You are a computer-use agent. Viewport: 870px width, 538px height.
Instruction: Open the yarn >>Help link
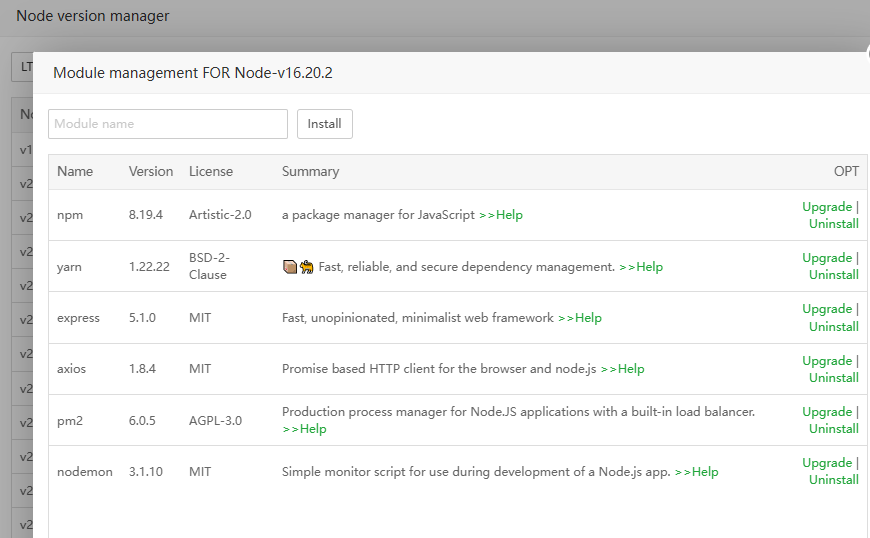(x=641, y=267)
